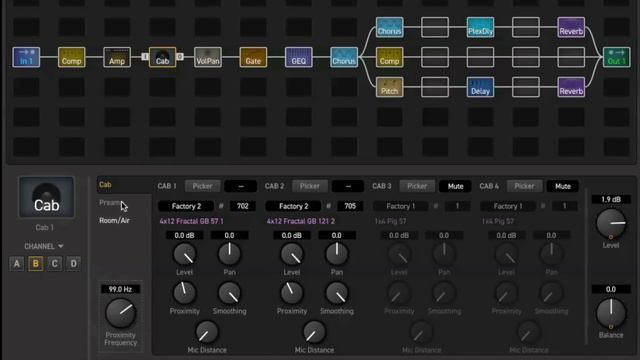
Task: Click the CAB 1 number field 702
Action: 243,206
